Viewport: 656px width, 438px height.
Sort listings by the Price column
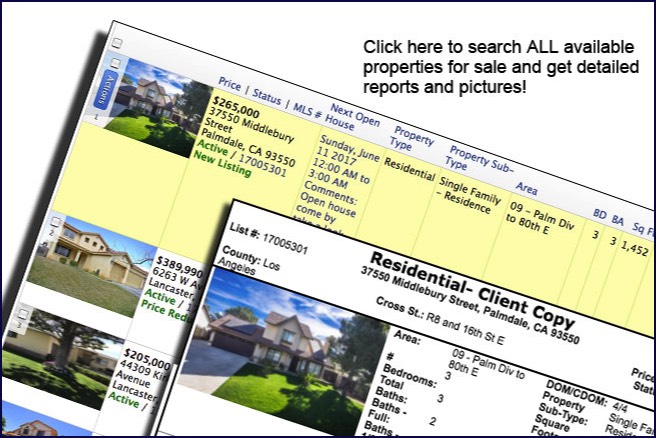(229, 84)
